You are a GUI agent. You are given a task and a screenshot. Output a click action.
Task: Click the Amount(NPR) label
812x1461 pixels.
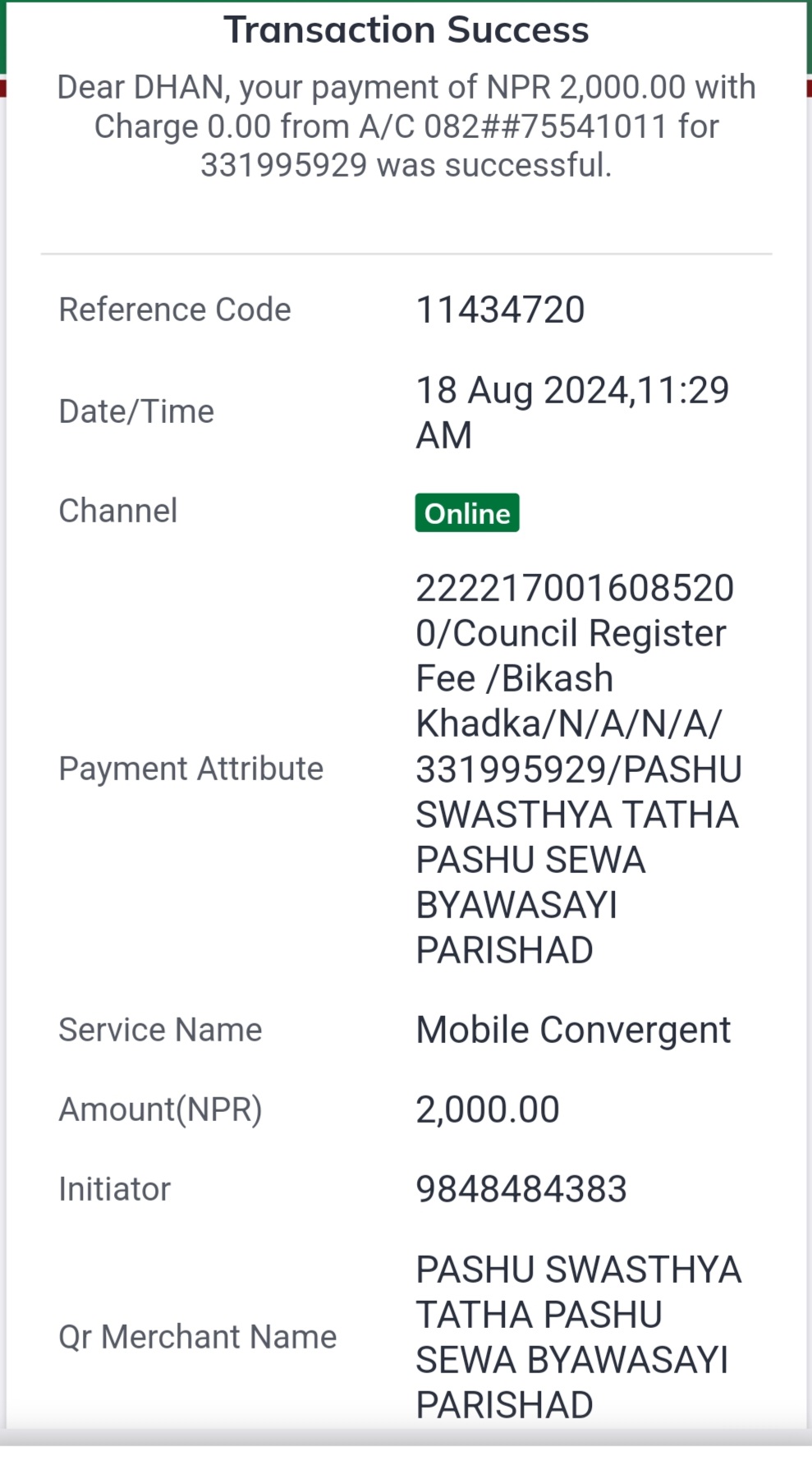coord(160,1110)
